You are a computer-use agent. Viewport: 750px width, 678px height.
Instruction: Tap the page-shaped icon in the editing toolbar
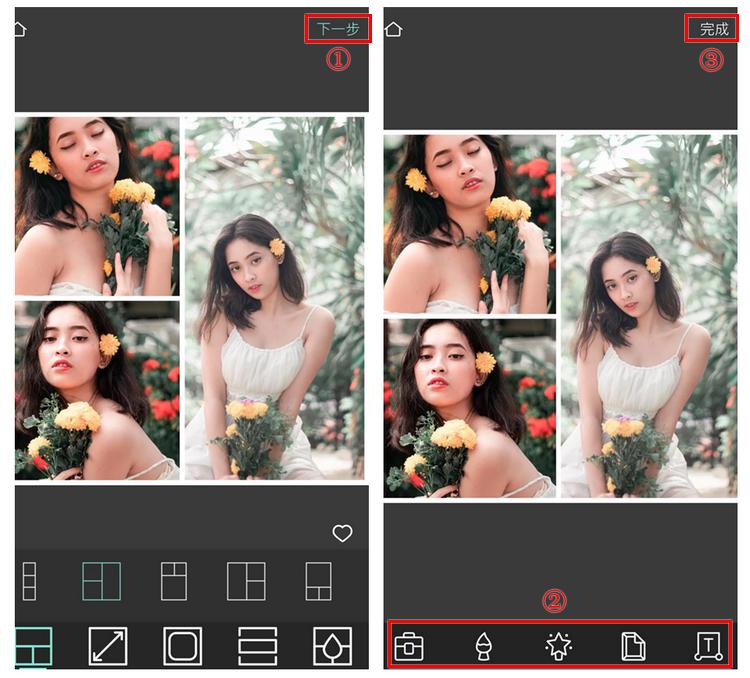(x=633, y=647)
